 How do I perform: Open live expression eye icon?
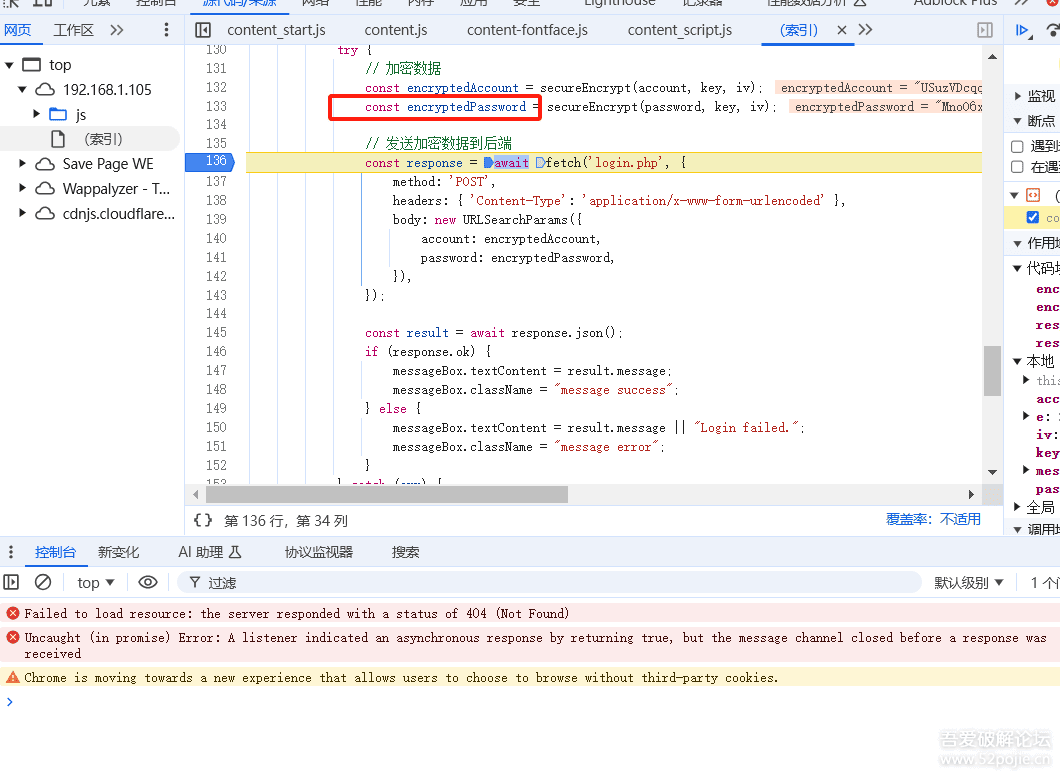click(147, 582)
